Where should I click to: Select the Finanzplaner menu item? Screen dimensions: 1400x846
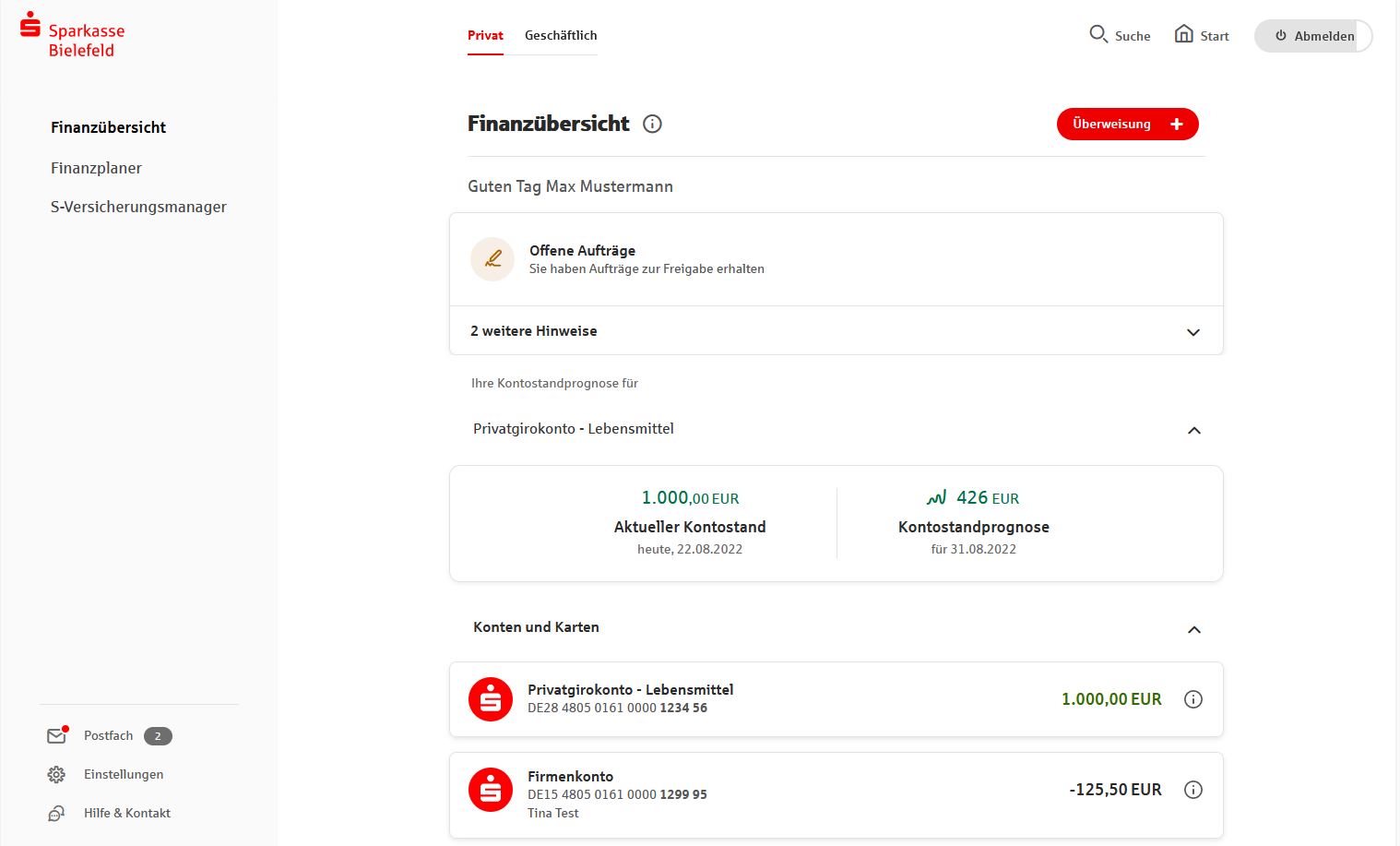pos(96,168)
